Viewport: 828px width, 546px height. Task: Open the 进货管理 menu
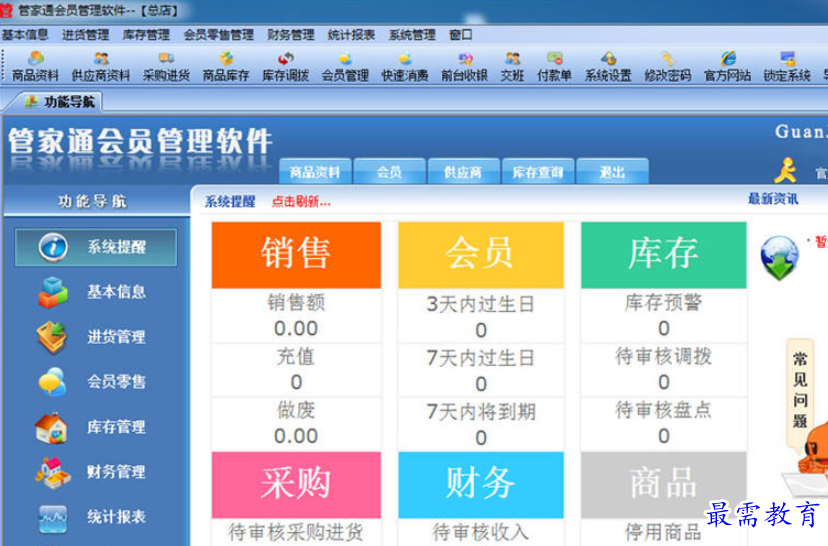pos(86,35)
